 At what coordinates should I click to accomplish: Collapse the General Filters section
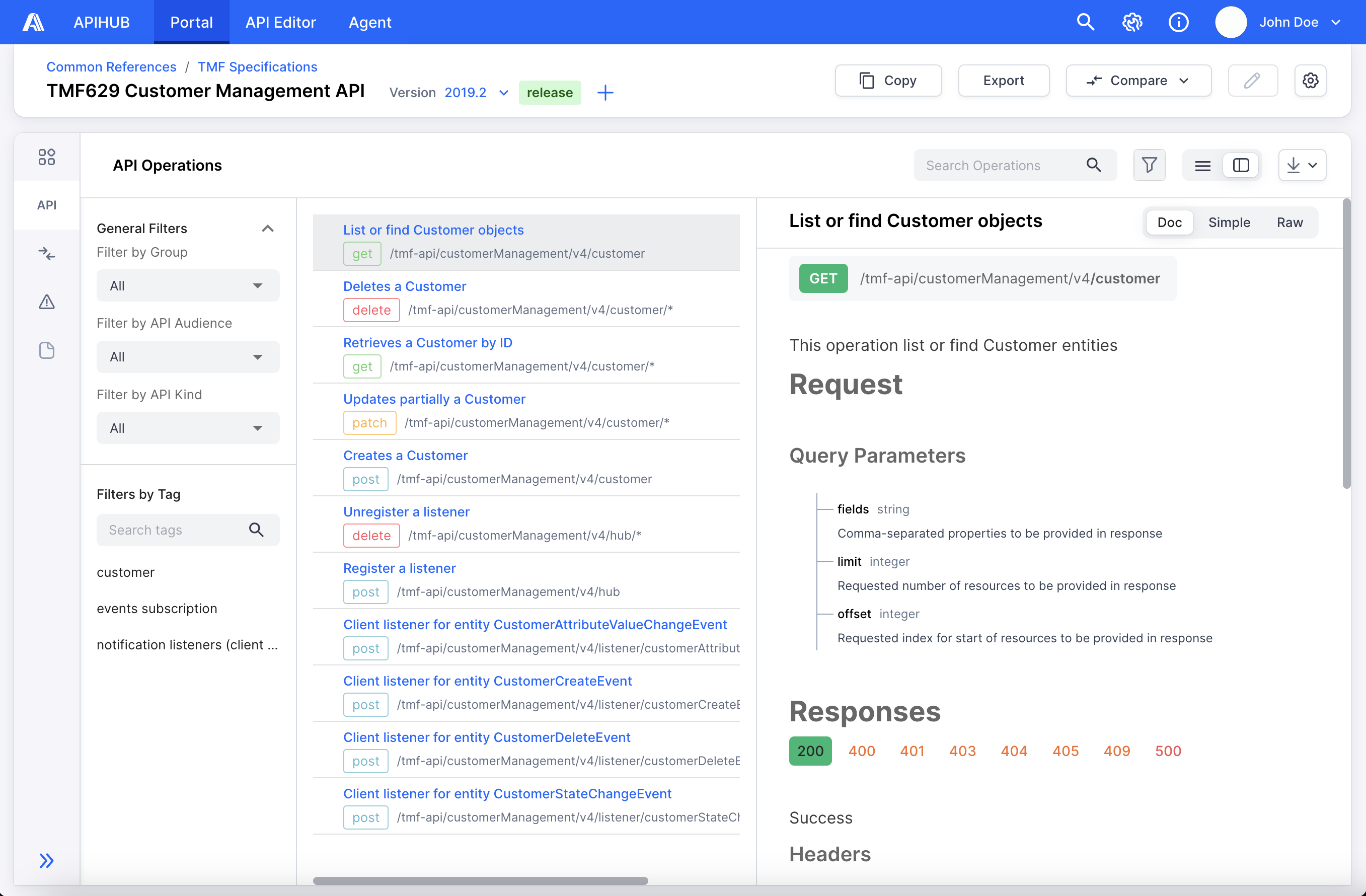267,229
